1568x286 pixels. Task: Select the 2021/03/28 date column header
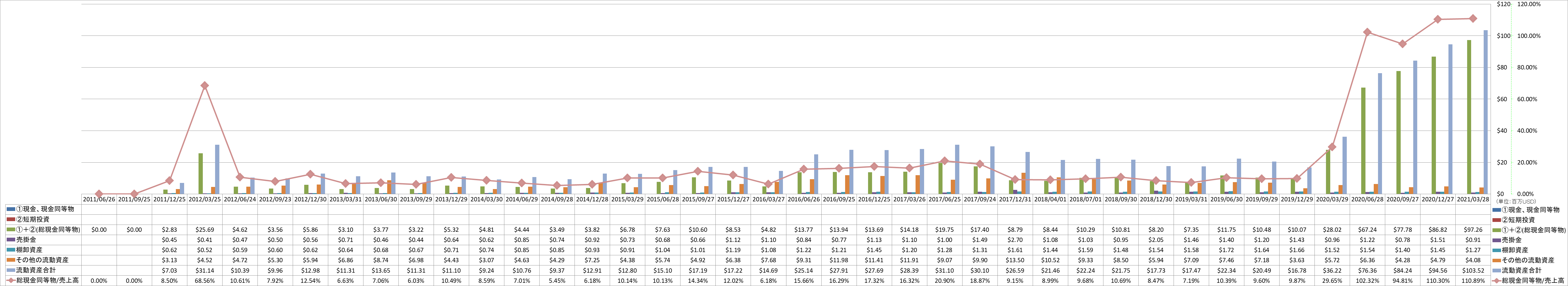pos(1472,199)
